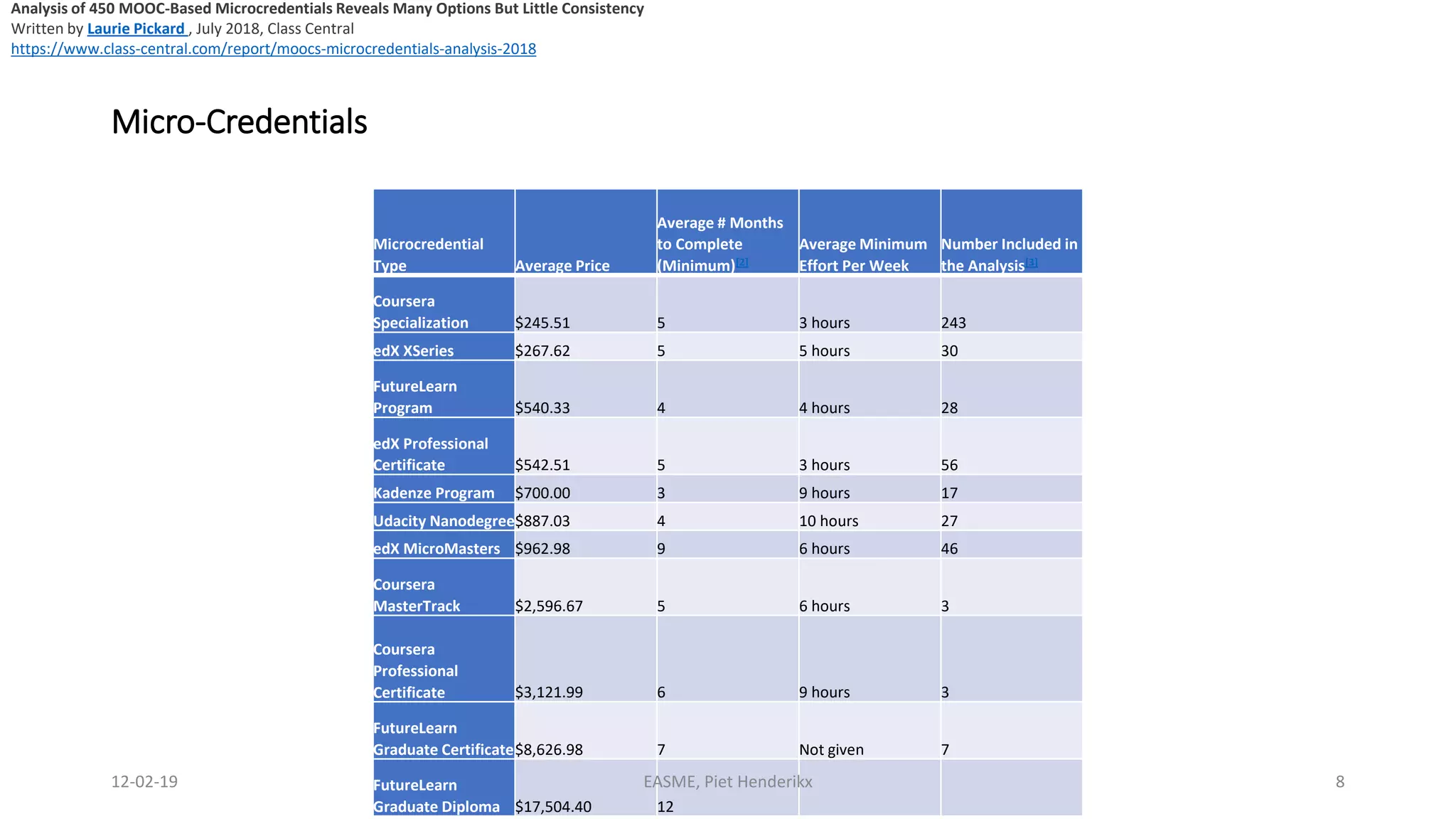Image resolution: width=1456 pixels, height=819 pixels.
Task: Click the $8,626.98 price cell
Action: tap(586, 731)
